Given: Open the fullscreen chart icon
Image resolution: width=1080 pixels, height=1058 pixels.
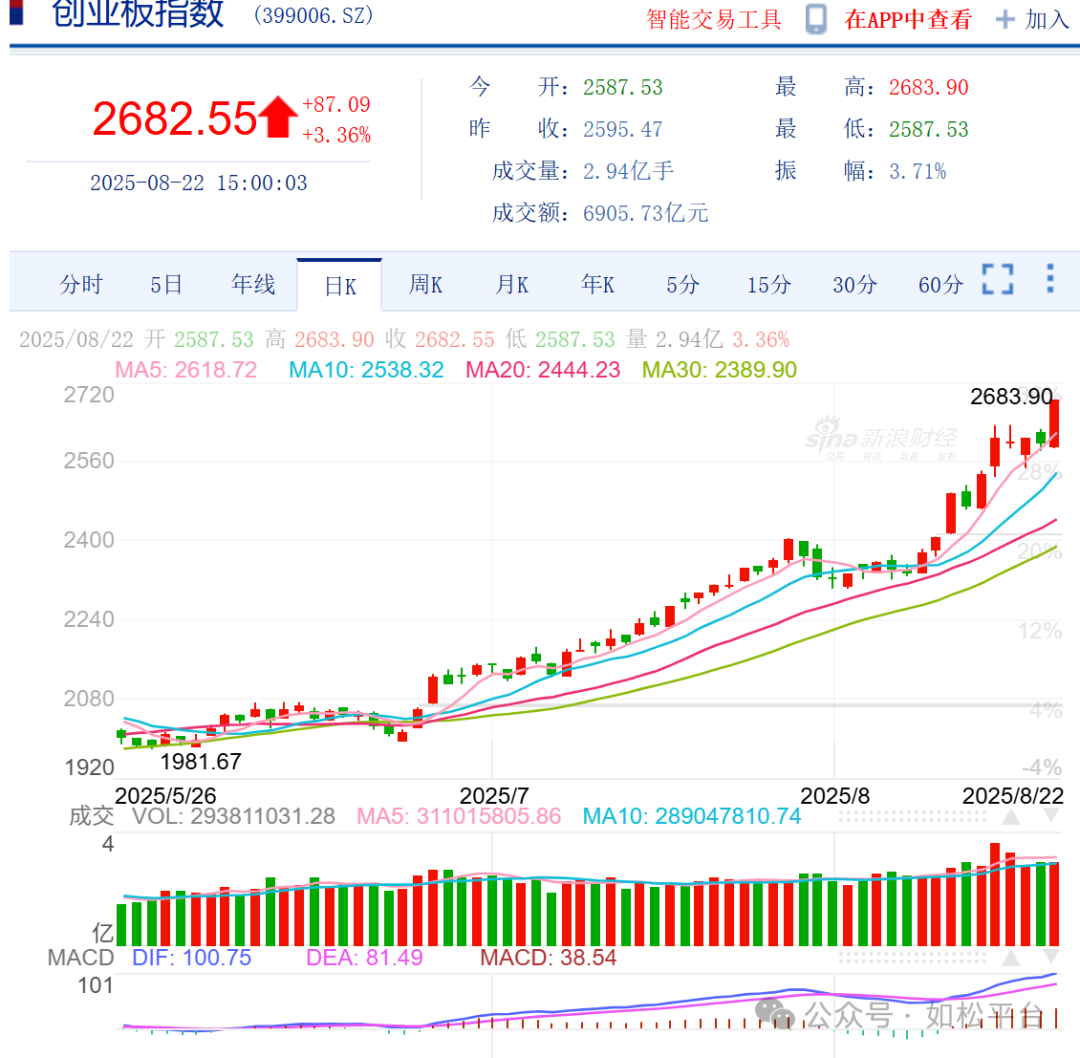Looking at the screenshot, I should (997, 280).
